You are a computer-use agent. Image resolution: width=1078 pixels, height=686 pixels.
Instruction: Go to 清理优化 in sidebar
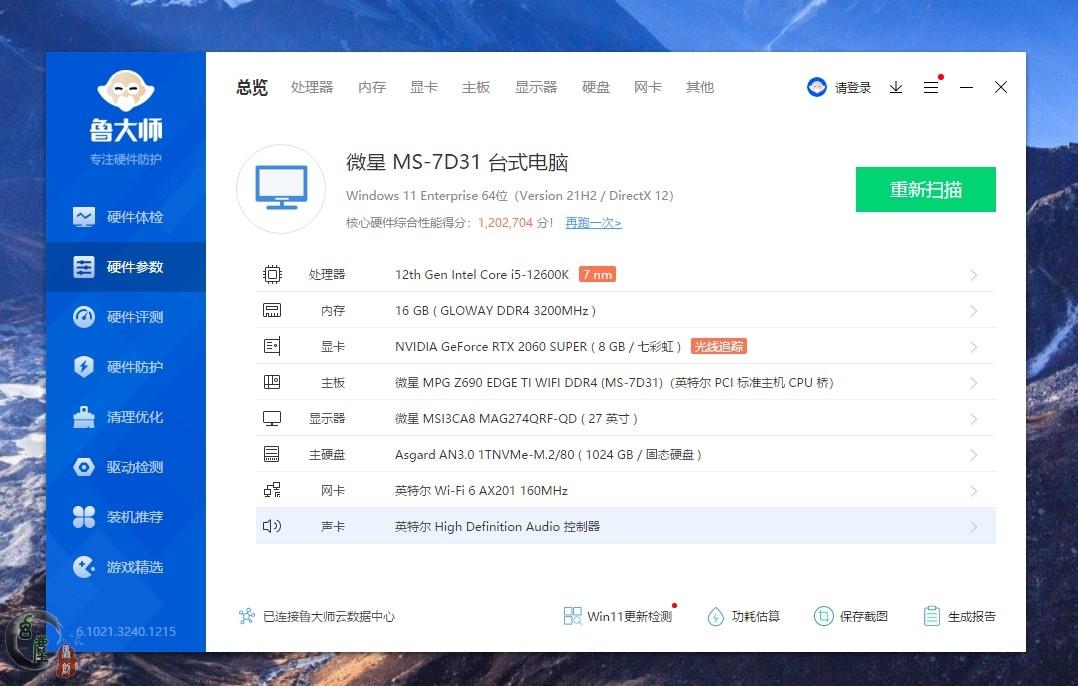pos(126,417)
